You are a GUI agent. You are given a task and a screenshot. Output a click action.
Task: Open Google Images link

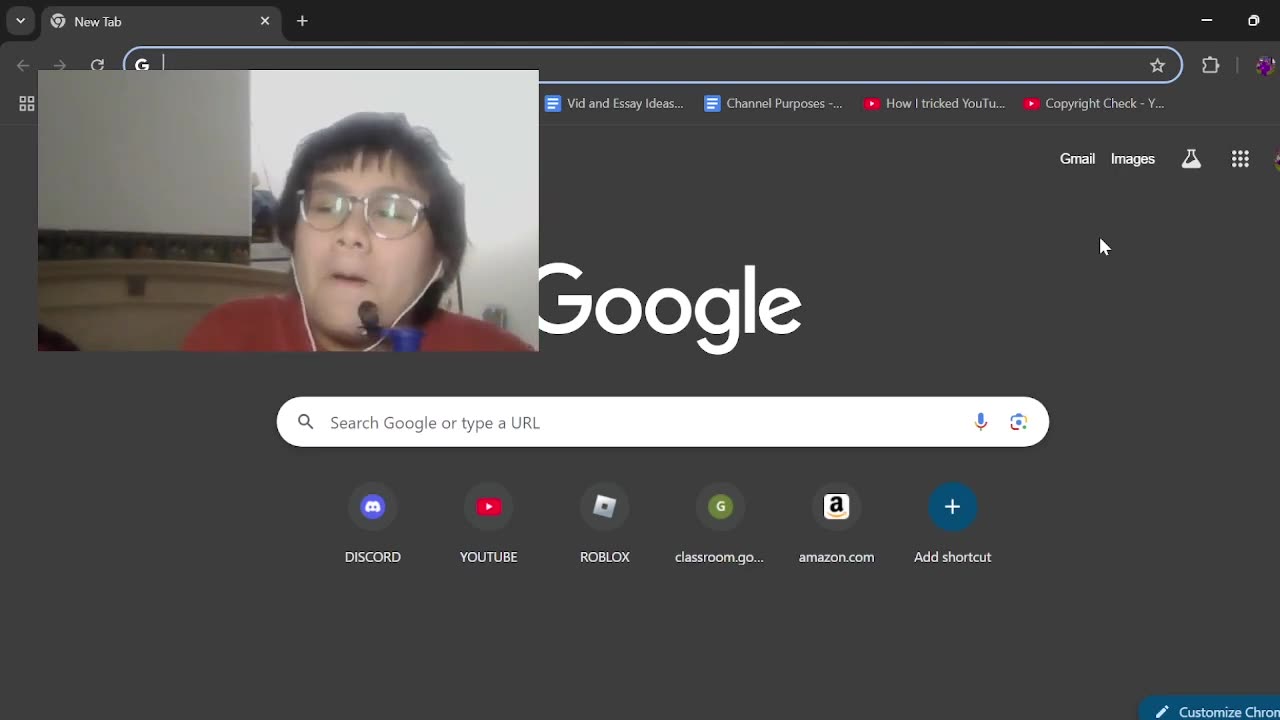1133,159
